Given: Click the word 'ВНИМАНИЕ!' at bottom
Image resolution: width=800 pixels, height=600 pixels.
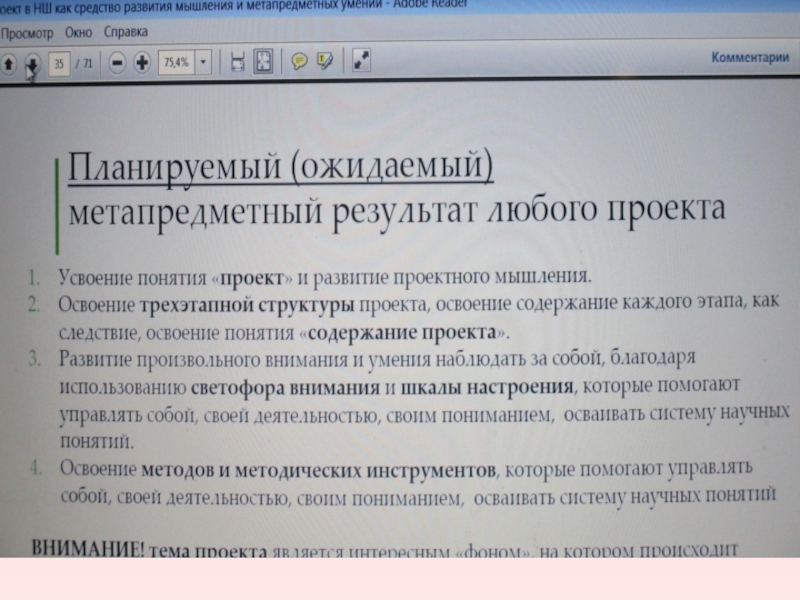Looking at the screenshot, I should pos(88,549).
